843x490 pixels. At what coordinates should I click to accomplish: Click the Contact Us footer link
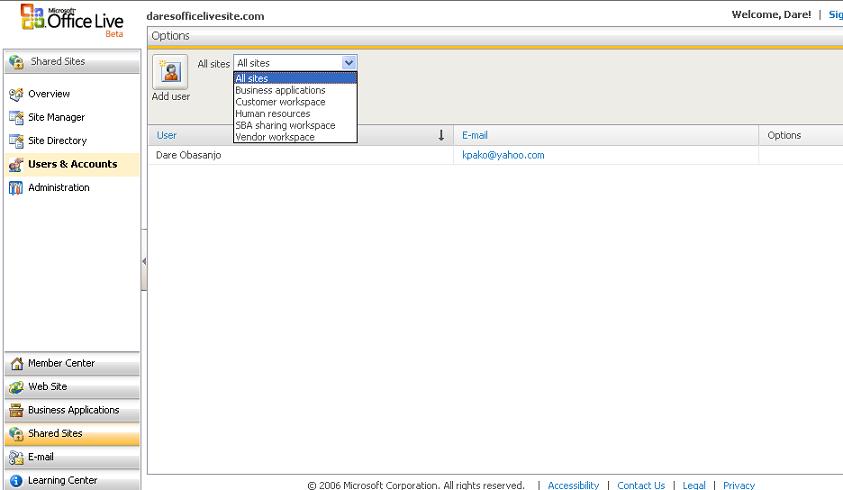(641, 485)
